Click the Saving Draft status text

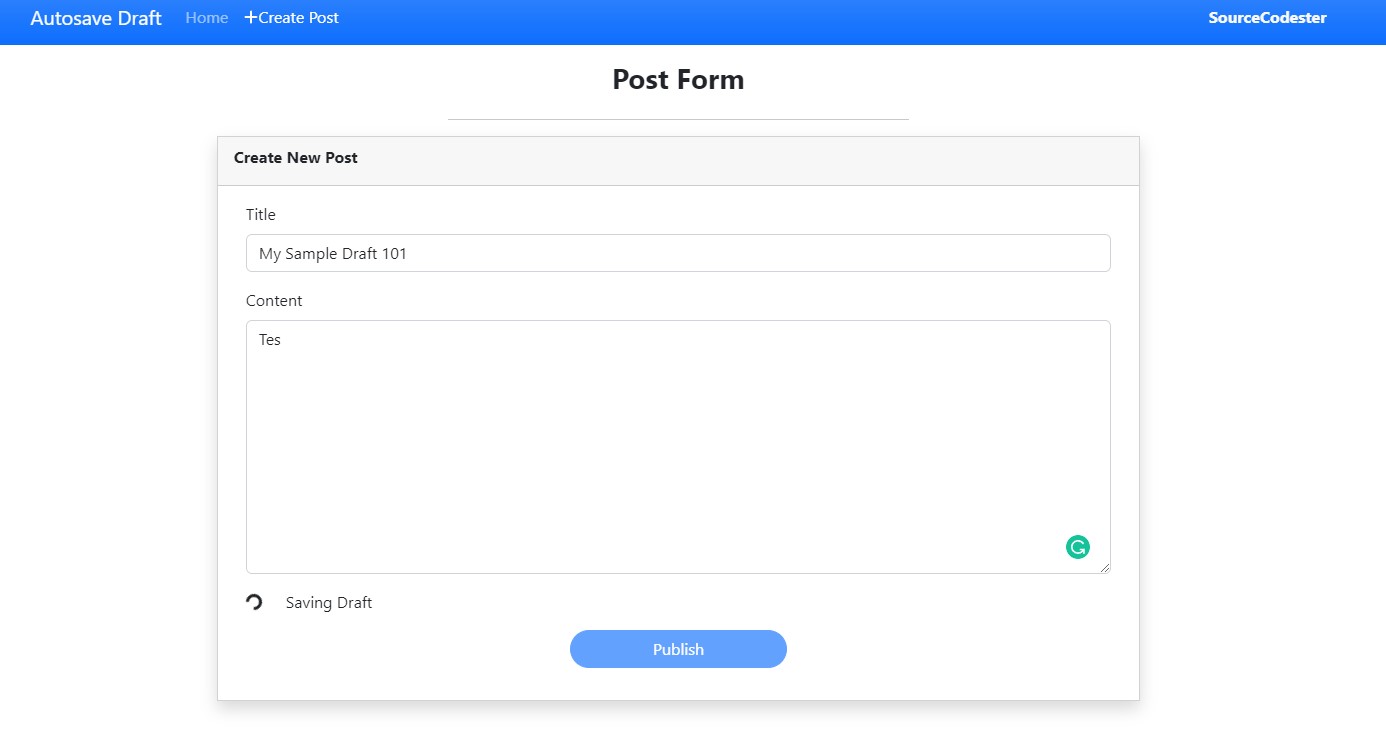pos(329,603)
